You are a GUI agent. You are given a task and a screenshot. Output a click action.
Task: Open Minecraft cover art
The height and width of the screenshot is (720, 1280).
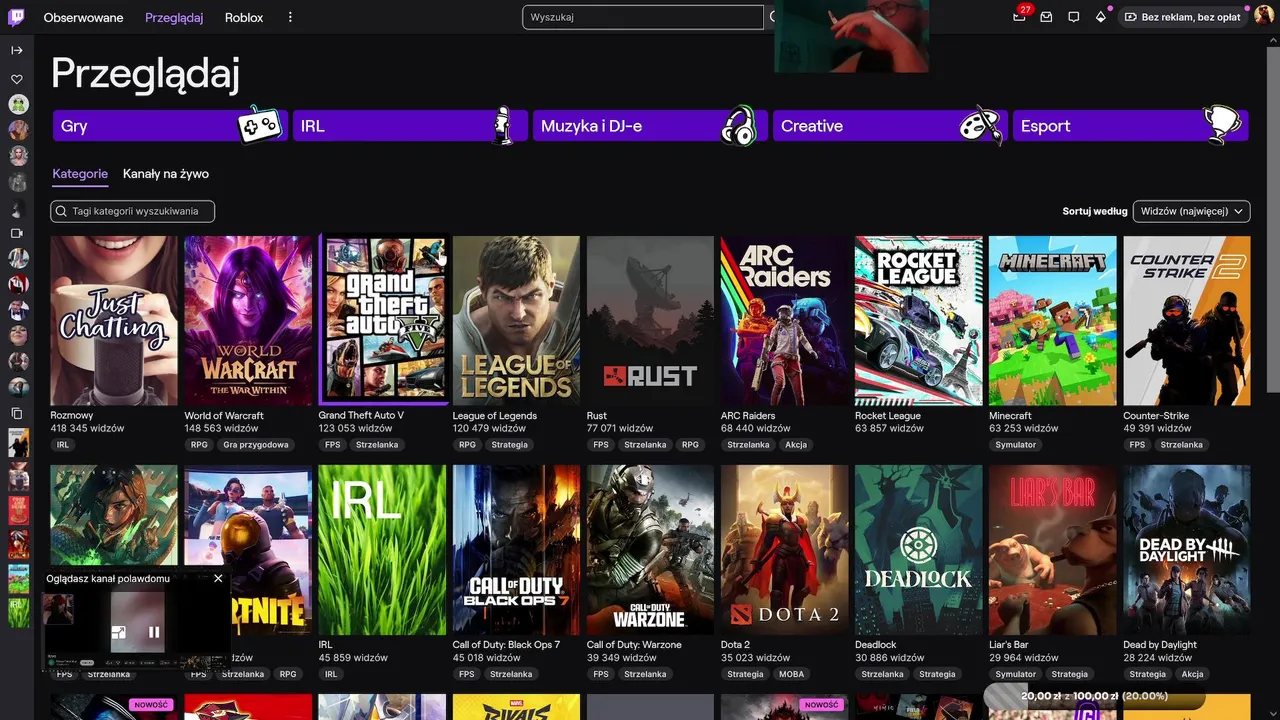[1052, 320]
